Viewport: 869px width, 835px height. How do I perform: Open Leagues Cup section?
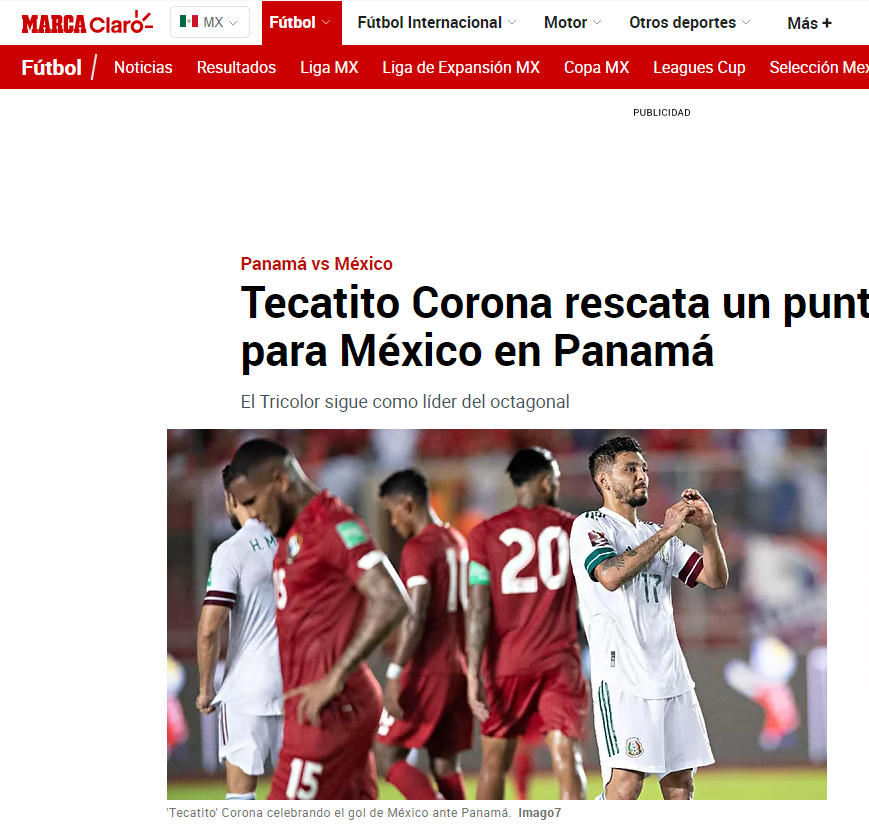click(x=699, y=68)
